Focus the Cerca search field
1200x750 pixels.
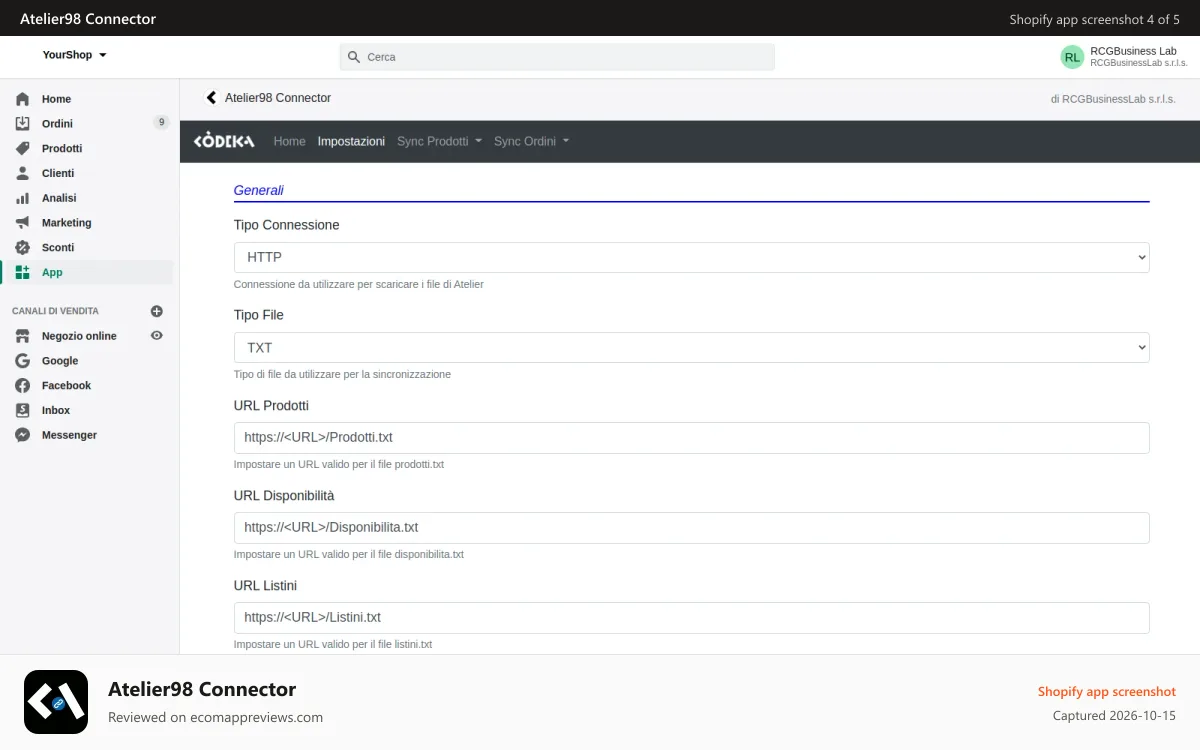[557, 57]
